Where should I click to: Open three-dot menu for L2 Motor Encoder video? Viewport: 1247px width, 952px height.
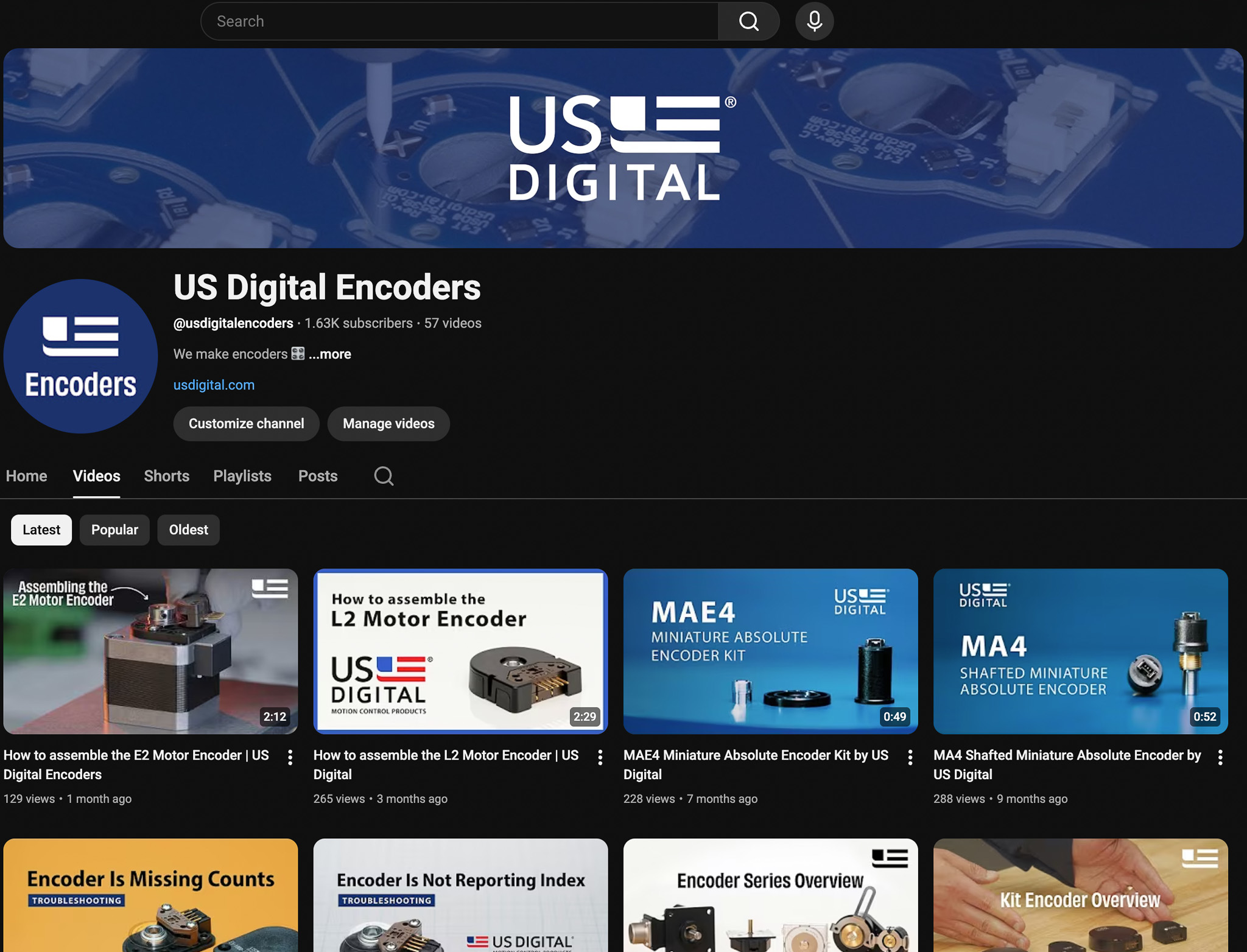coord(600,757)
